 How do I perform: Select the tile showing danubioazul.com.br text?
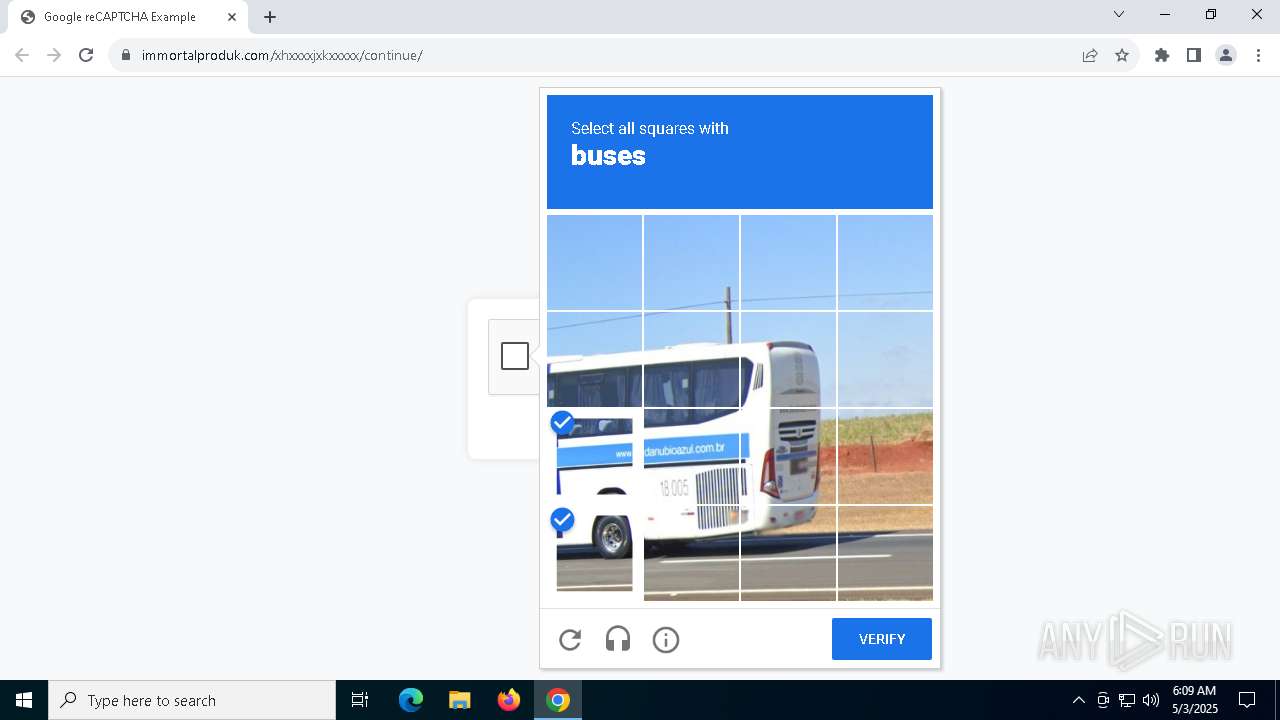[x=691, y=456]
